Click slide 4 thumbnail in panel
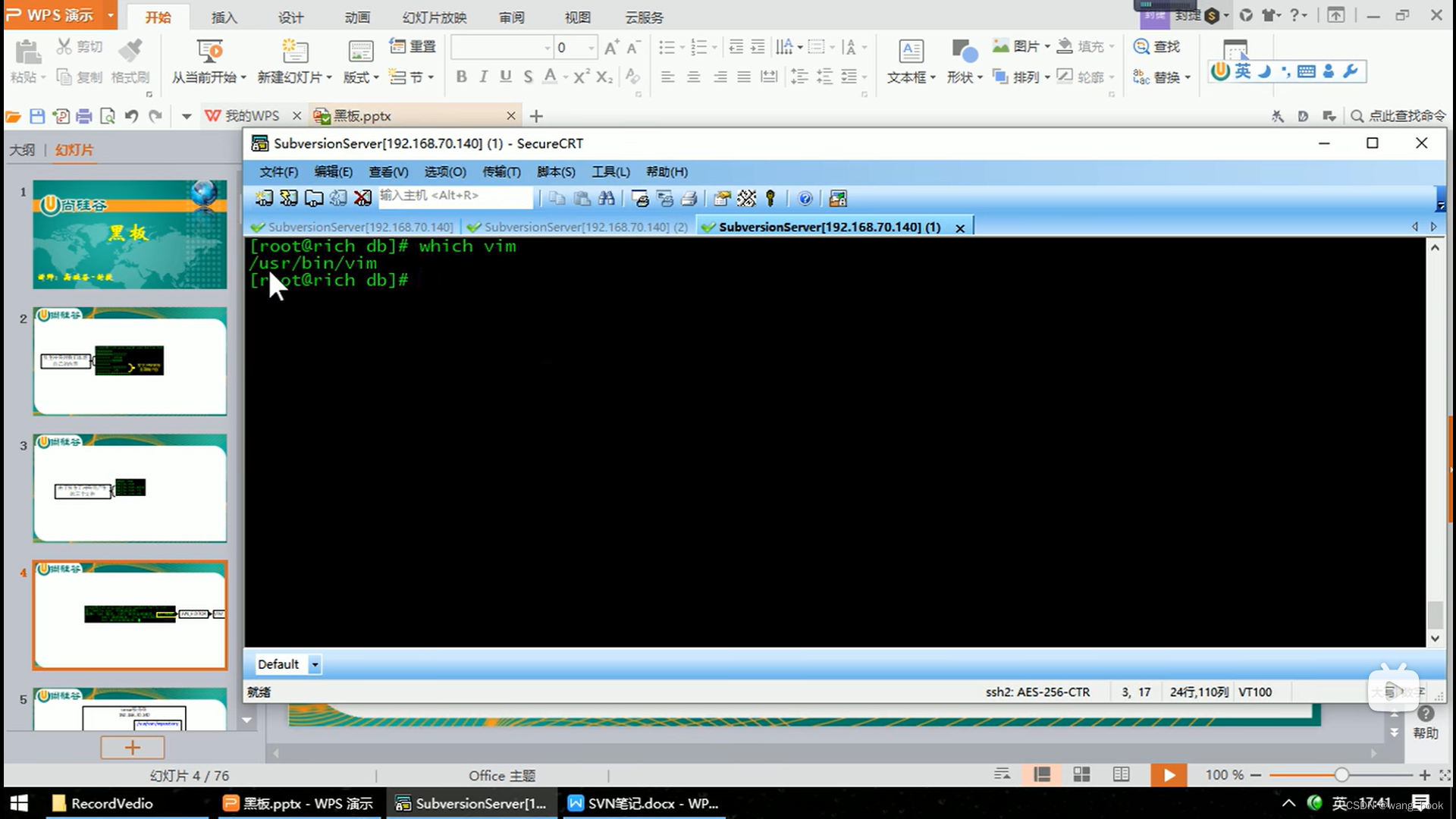1456x819 pixels. (130, 614)
